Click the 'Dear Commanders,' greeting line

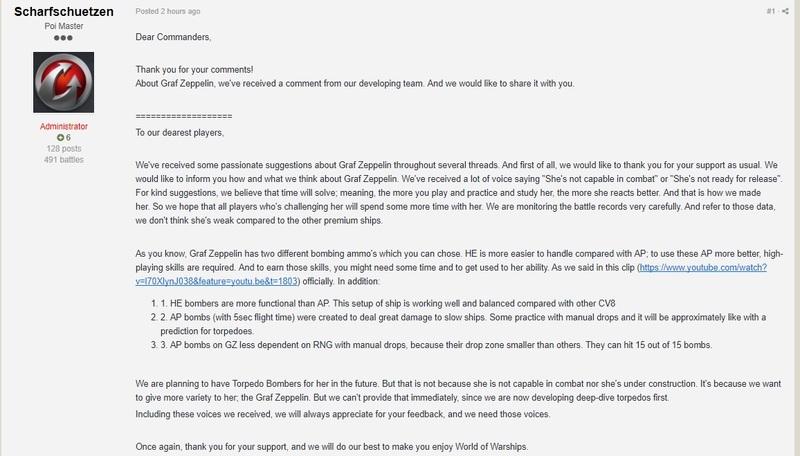pos(173,37)
